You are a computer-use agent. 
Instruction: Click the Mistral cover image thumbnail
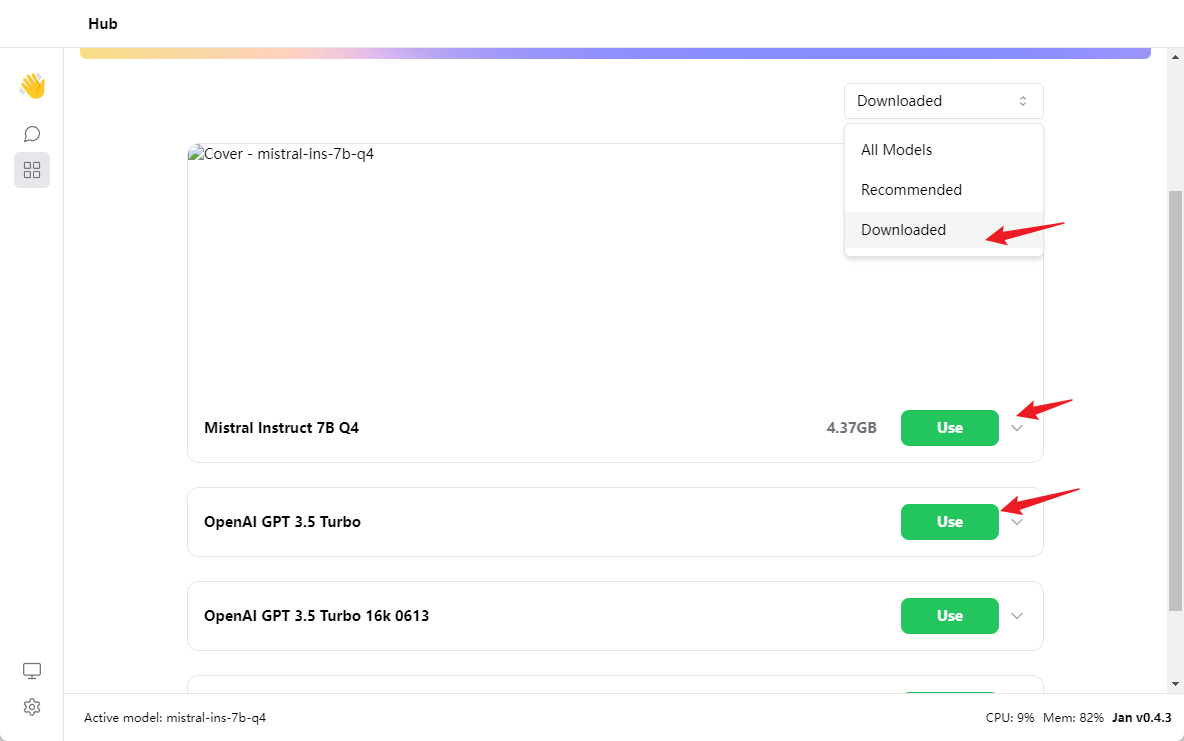(282, 155)
